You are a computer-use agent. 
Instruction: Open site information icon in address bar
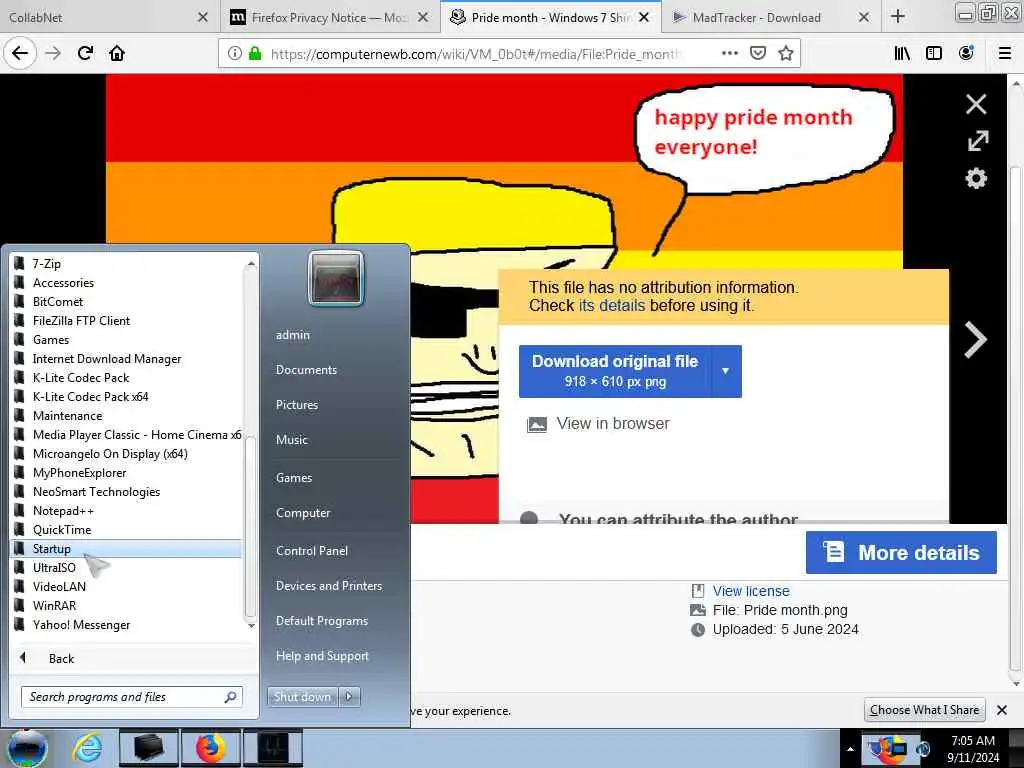[x=234, y=54]
